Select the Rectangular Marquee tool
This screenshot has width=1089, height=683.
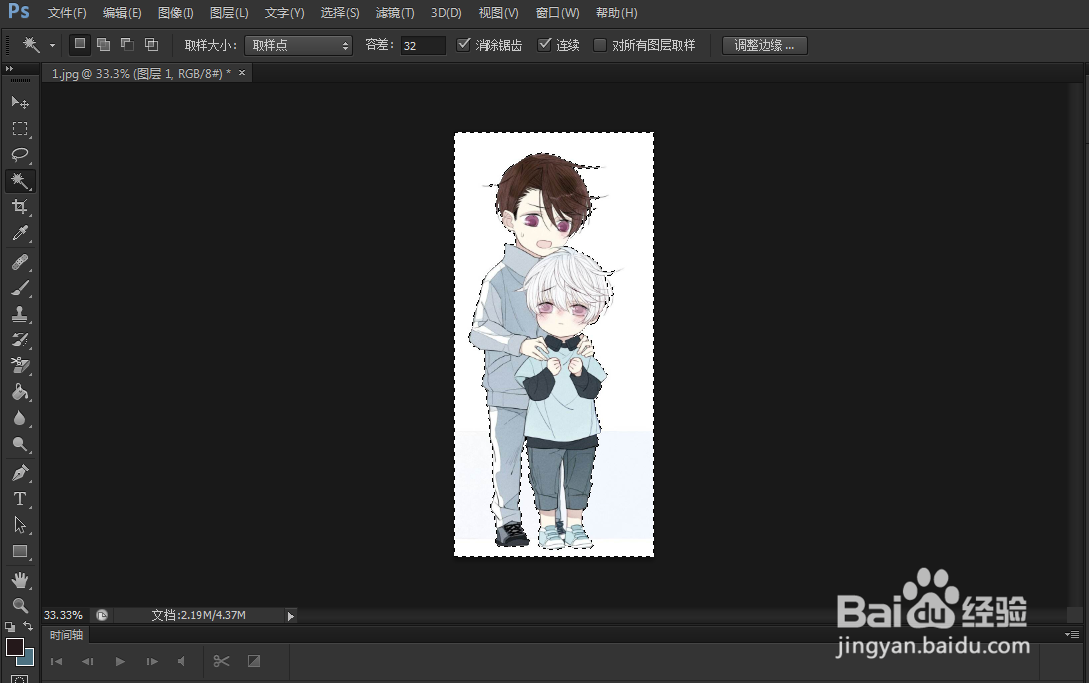tap(19, 129)
